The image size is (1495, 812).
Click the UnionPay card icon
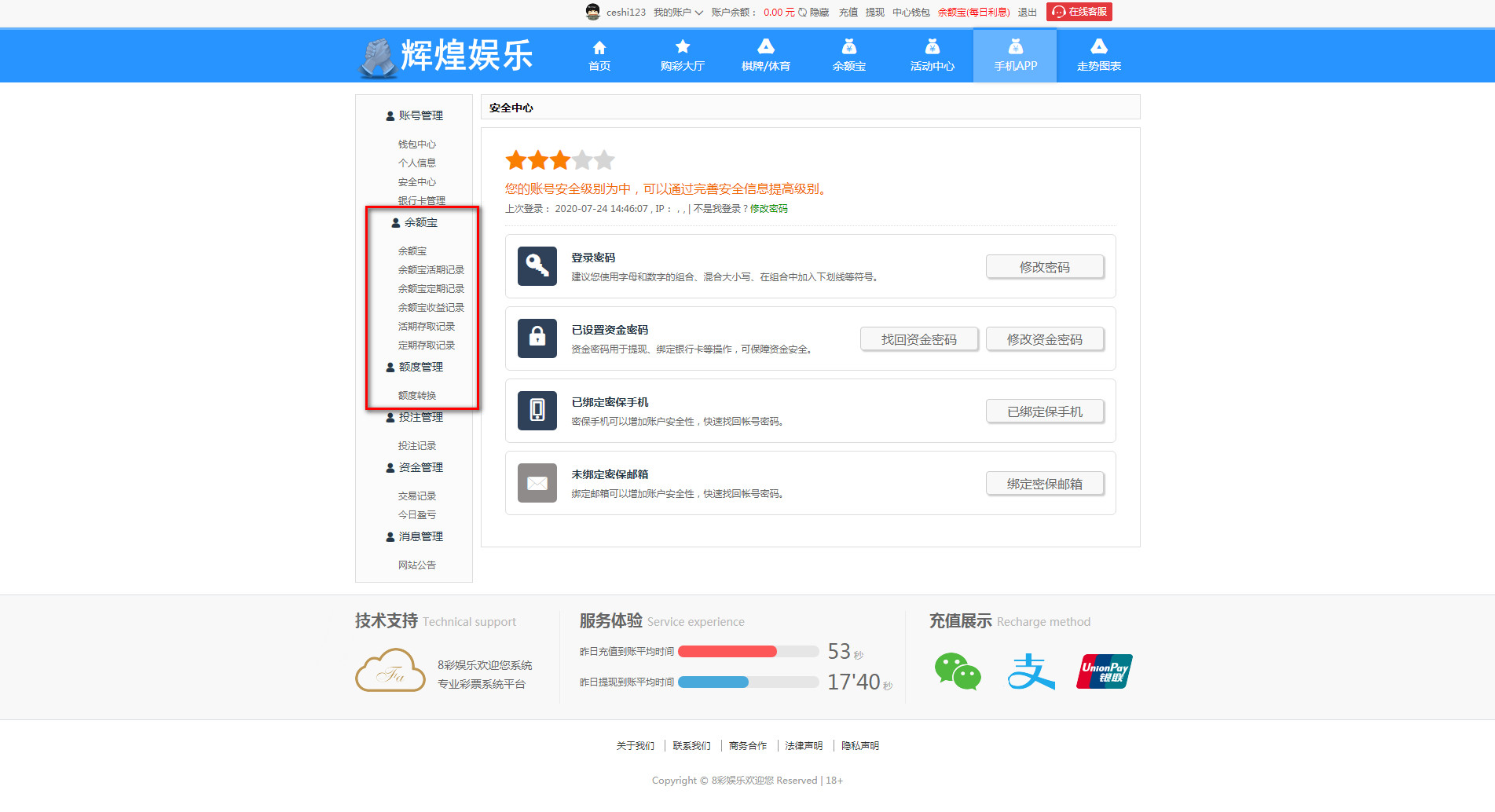(x=1104, y=671)
